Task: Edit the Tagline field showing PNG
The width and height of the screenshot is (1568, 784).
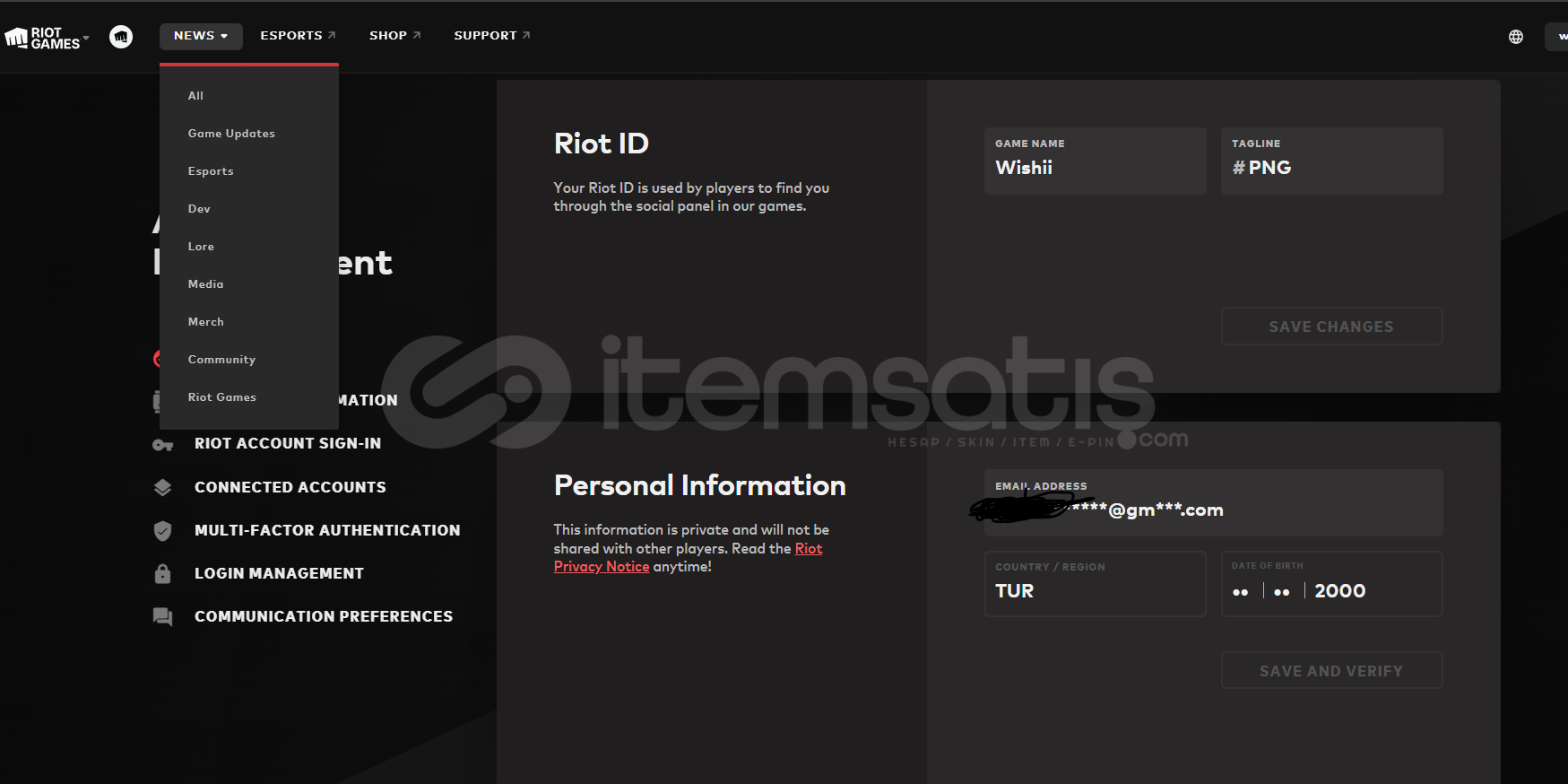Action: pyautogui.click(x=1331, y=161)
